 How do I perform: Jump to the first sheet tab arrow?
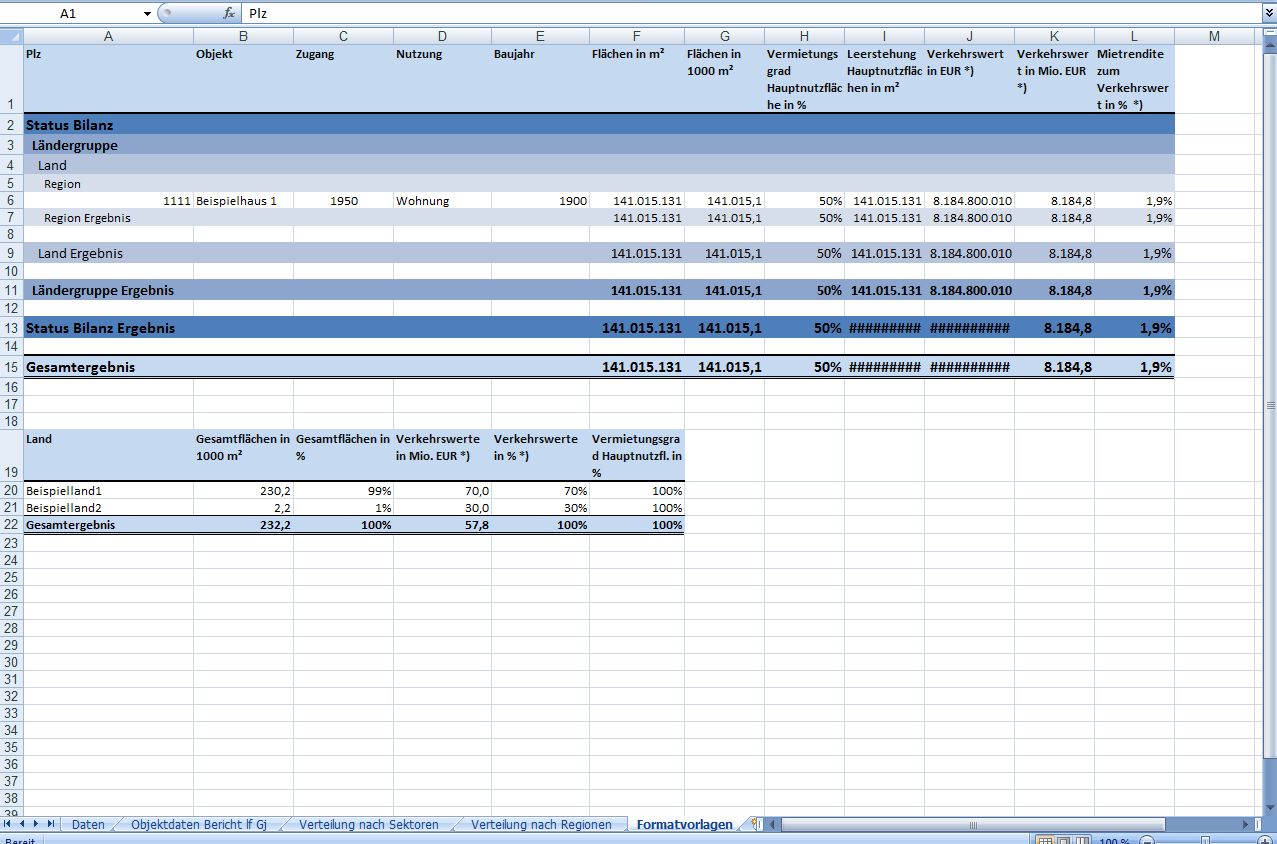[9, 824]
